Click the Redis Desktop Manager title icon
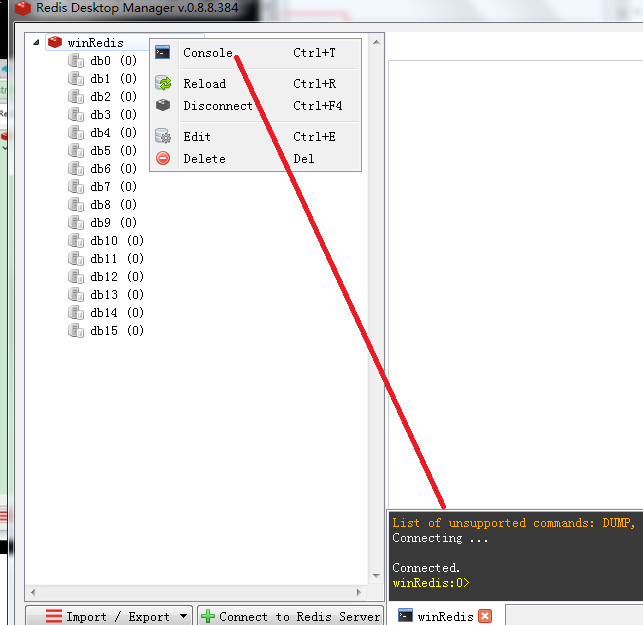643x625 pixels. (x=23, y=8)
